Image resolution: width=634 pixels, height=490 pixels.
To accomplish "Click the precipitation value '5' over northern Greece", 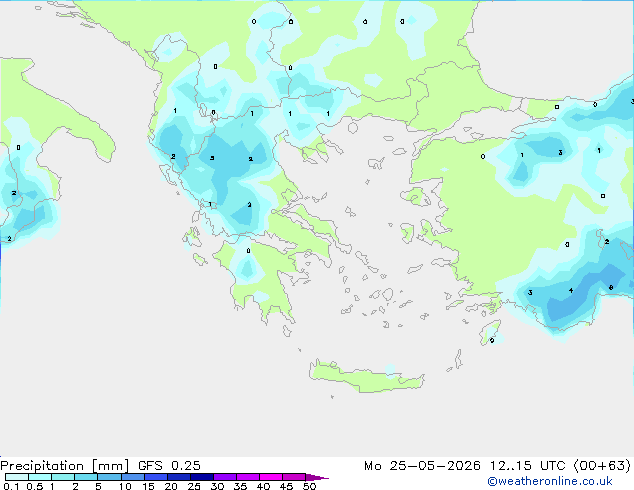I will tap(212, 158).
